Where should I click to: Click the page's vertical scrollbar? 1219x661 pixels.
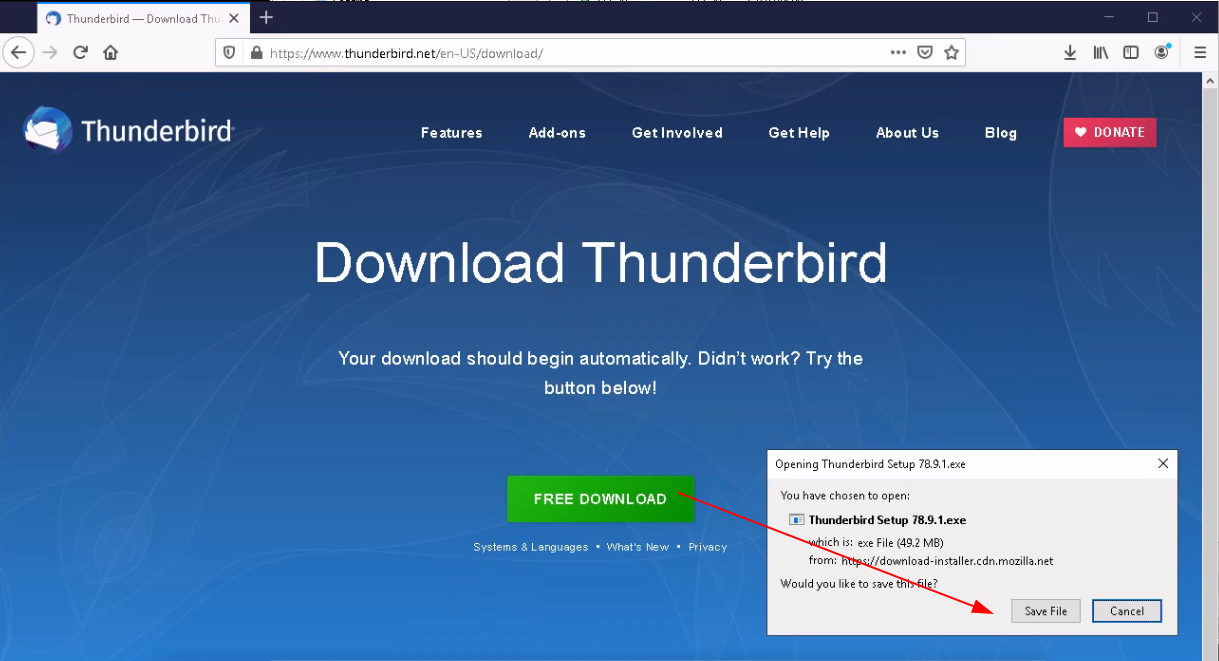click(1210, 366)
